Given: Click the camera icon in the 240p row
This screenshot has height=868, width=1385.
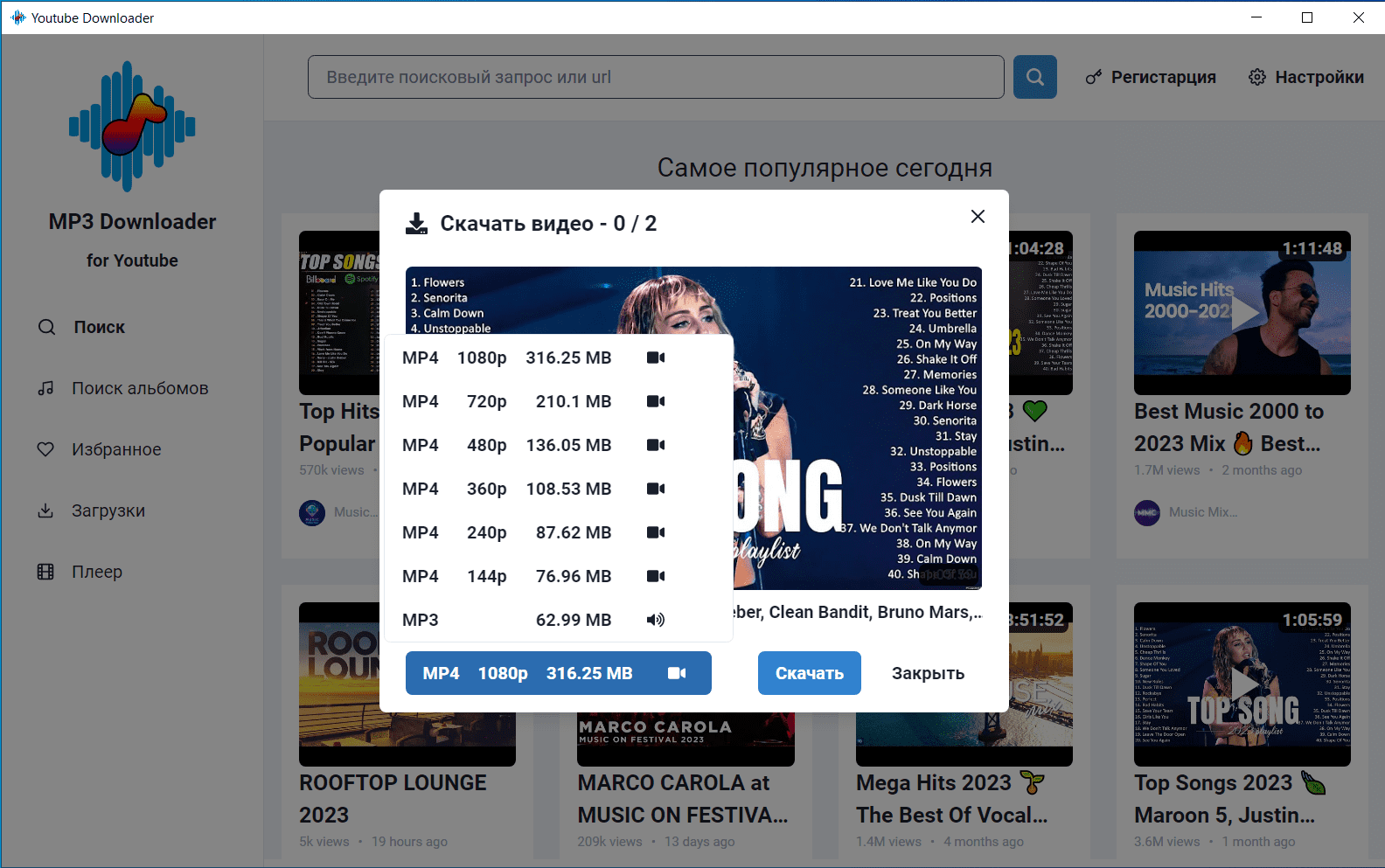Looking at the screenshot, I should click(x=656, y=532).
